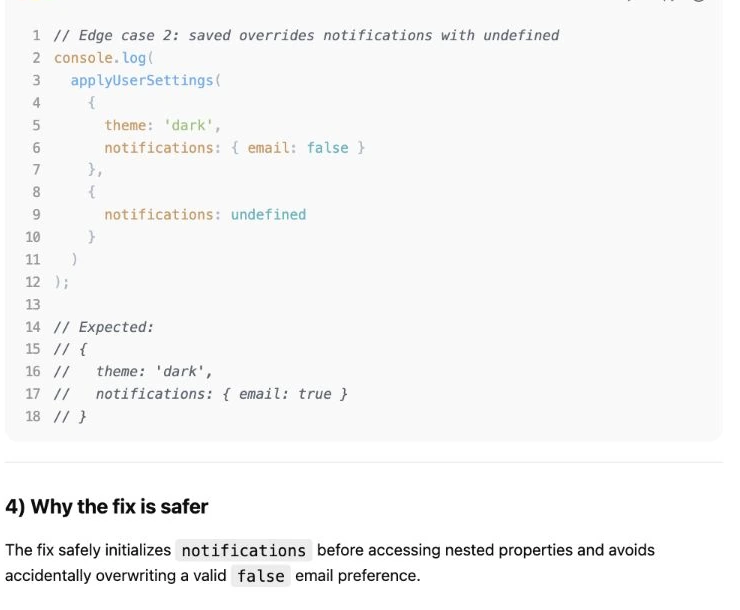This screenshot has width=740, height=610.
Task: Click line number 18 in the gutter
Action: (x=33, y=416)
